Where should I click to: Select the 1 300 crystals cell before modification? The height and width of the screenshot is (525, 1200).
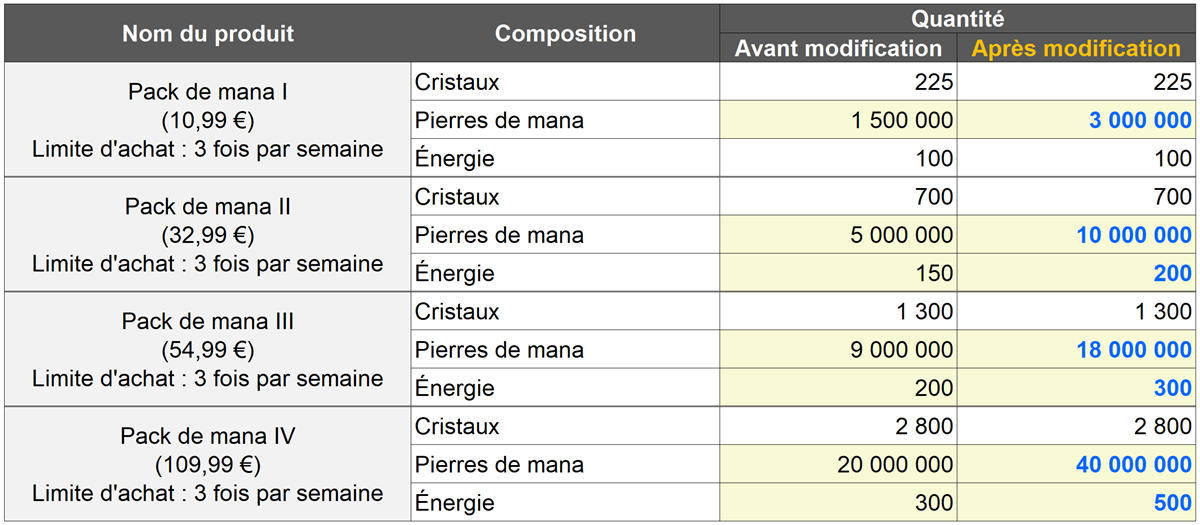838,312
